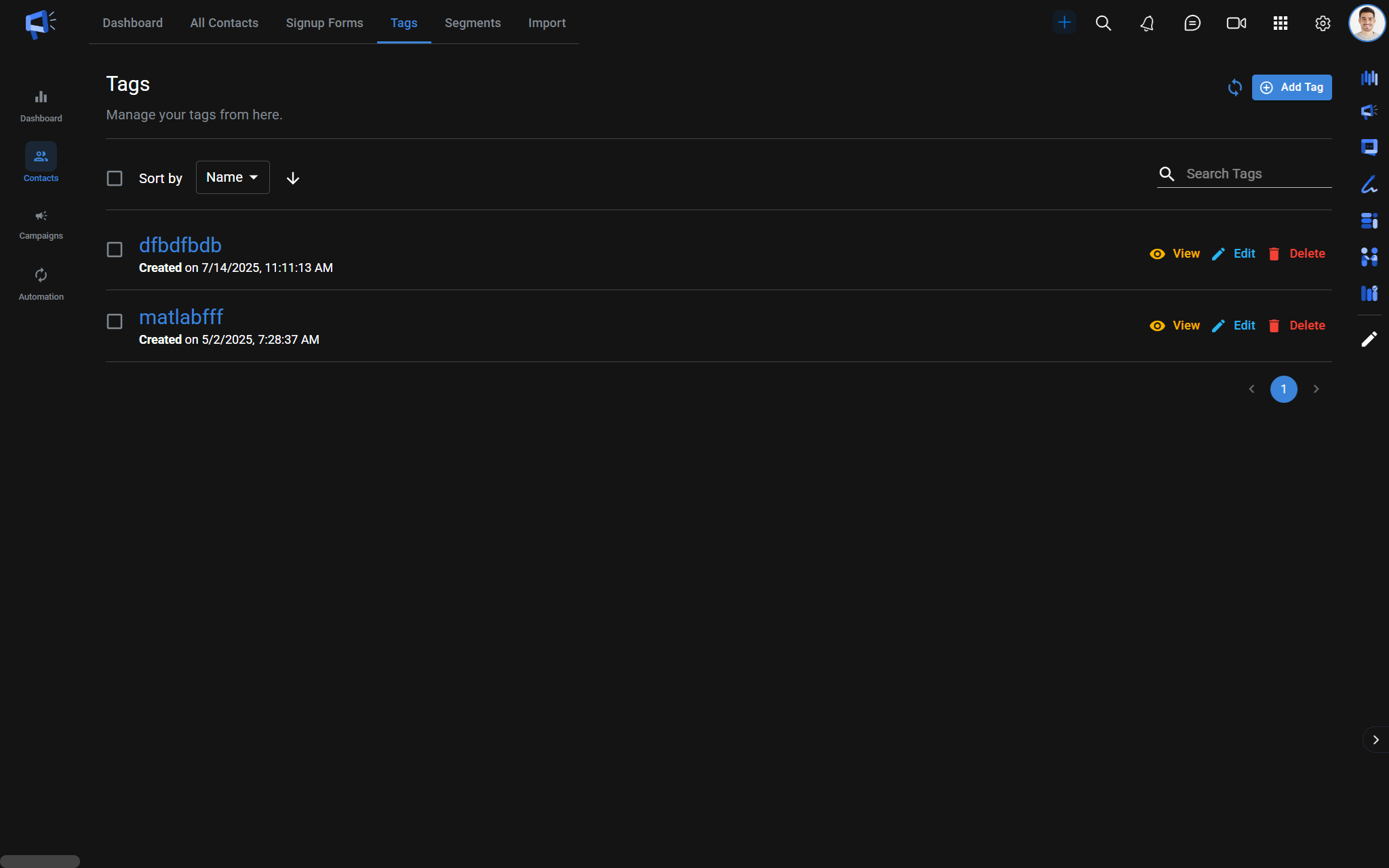
Task: Check the matlabfff tag checkbox
Action: (x=115, y=321)
